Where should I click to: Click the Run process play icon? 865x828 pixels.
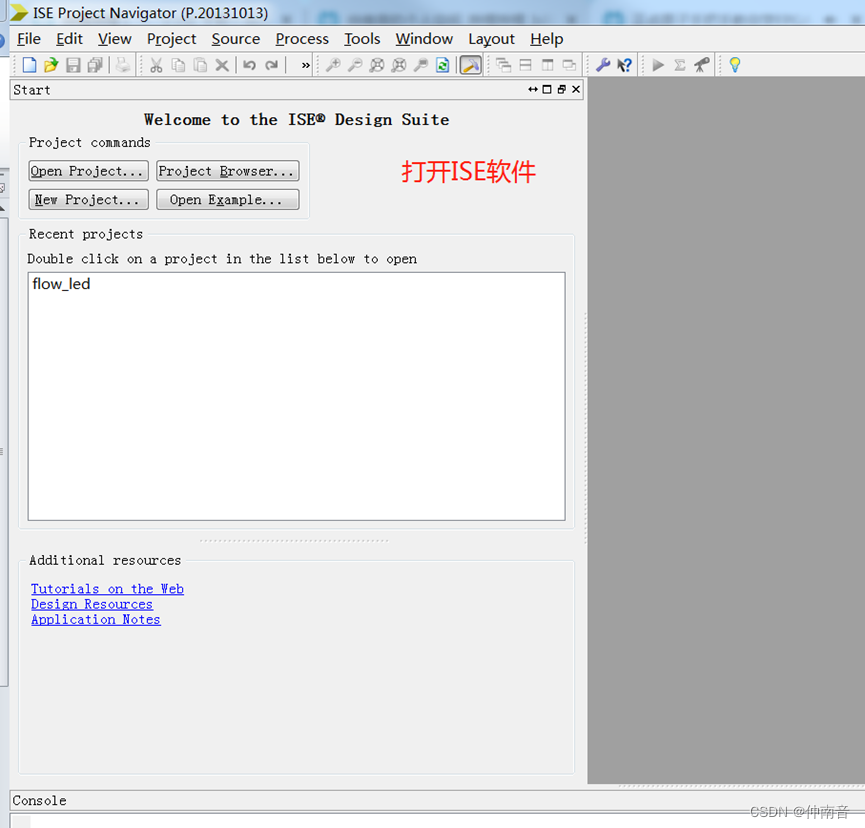658,65
